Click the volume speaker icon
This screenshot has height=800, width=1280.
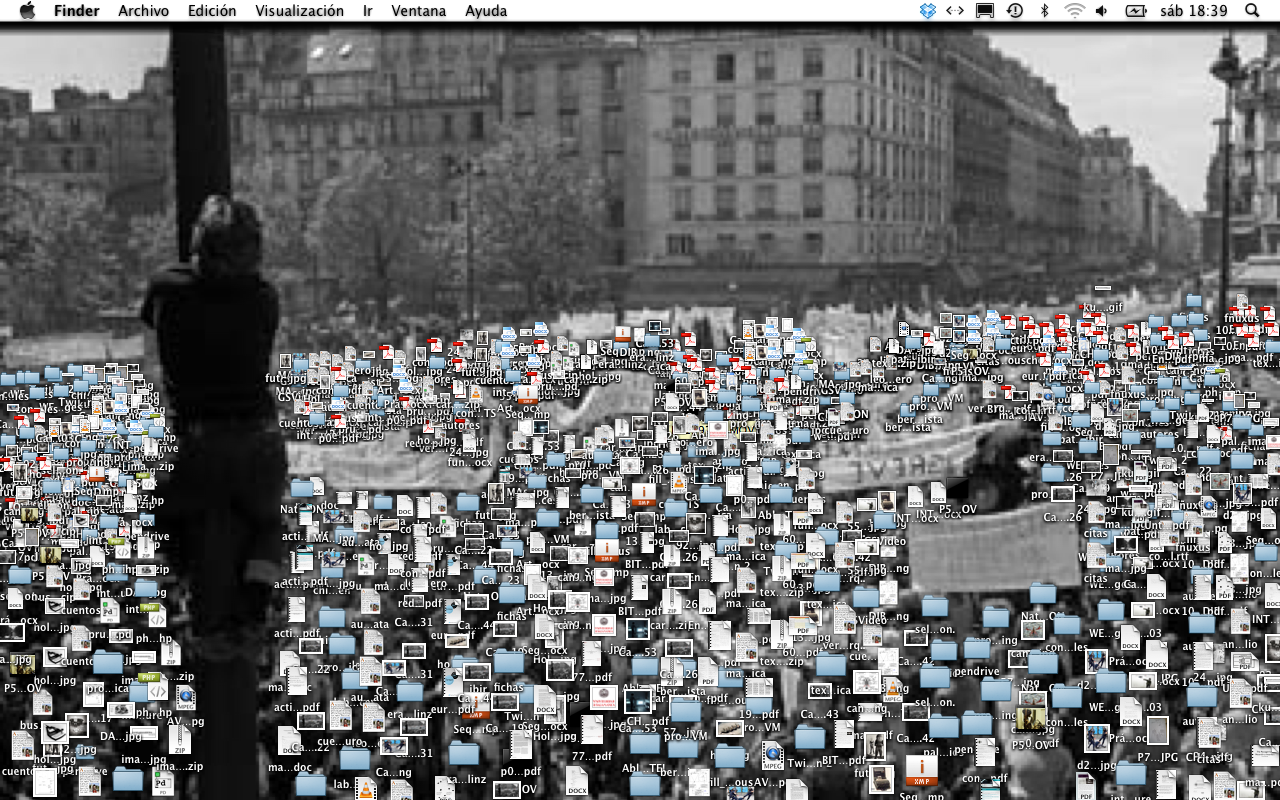(1102, 11)
